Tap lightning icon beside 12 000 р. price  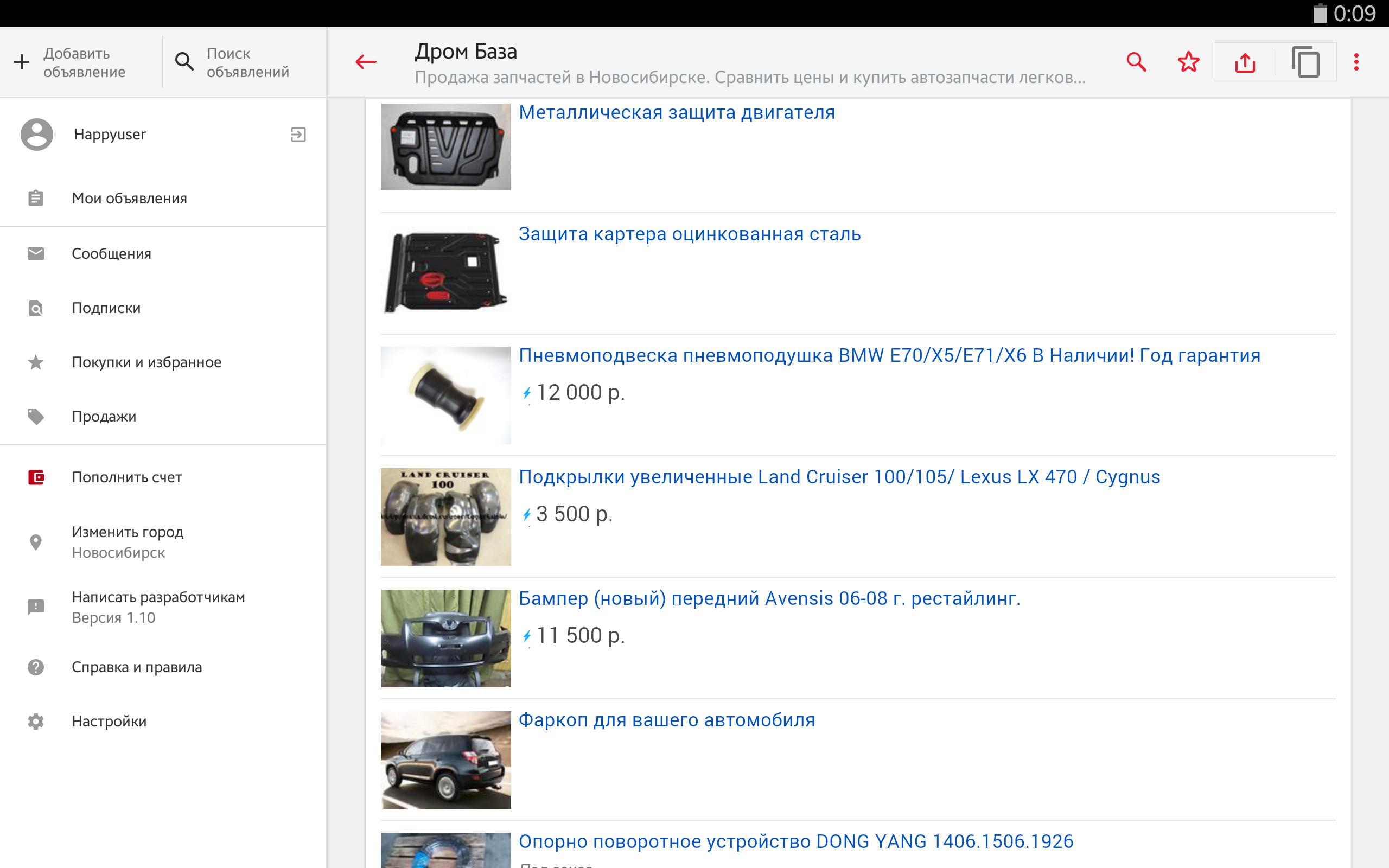(526, 394)
